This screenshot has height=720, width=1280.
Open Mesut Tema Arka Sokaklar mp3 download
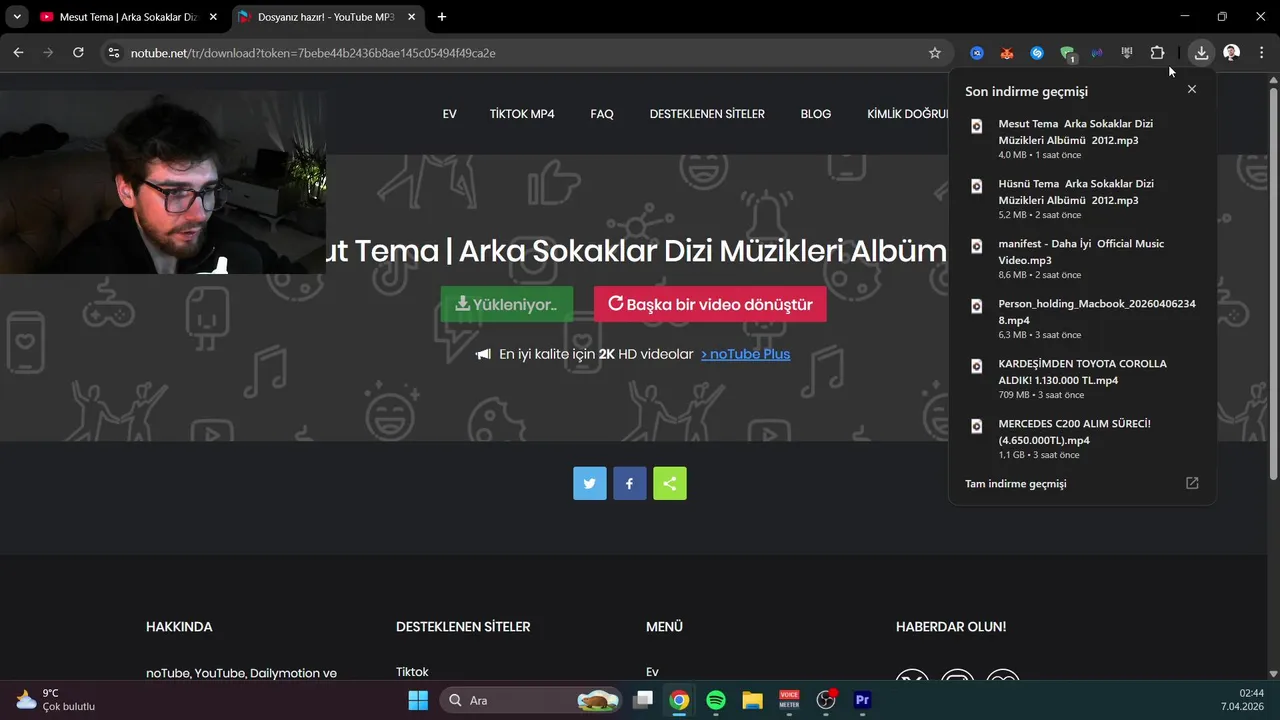pyautogui.click(x=1082, y=138)
